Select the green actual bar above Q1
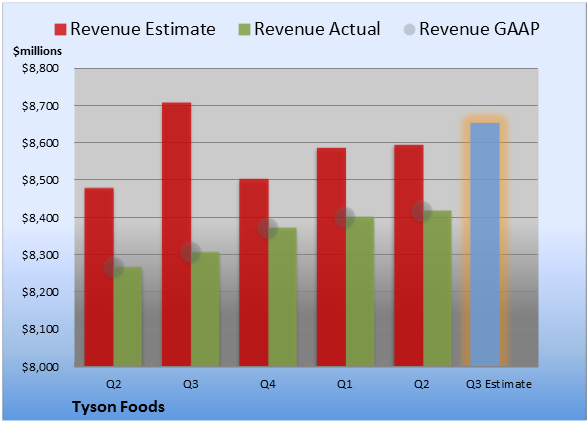 point(360,291)
